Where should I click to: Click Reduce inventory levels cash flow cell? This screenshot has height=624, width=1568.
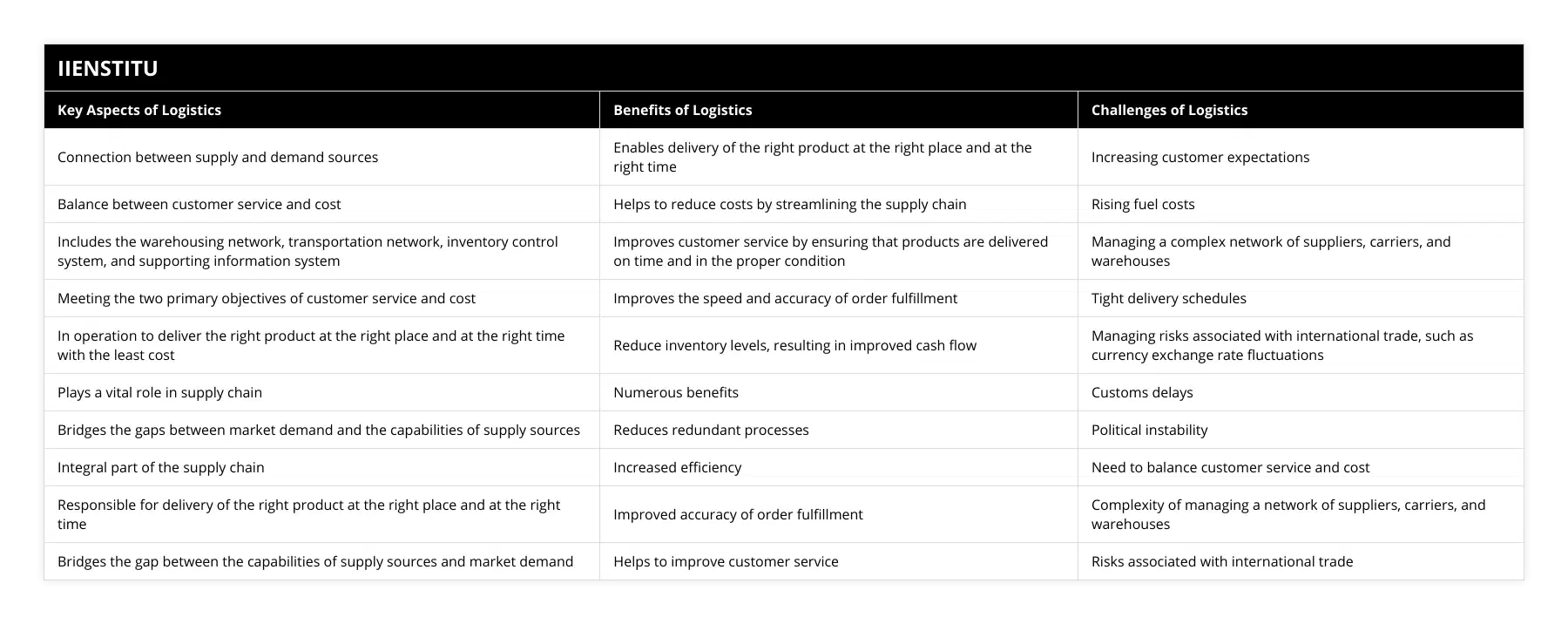tap(794, 345)
